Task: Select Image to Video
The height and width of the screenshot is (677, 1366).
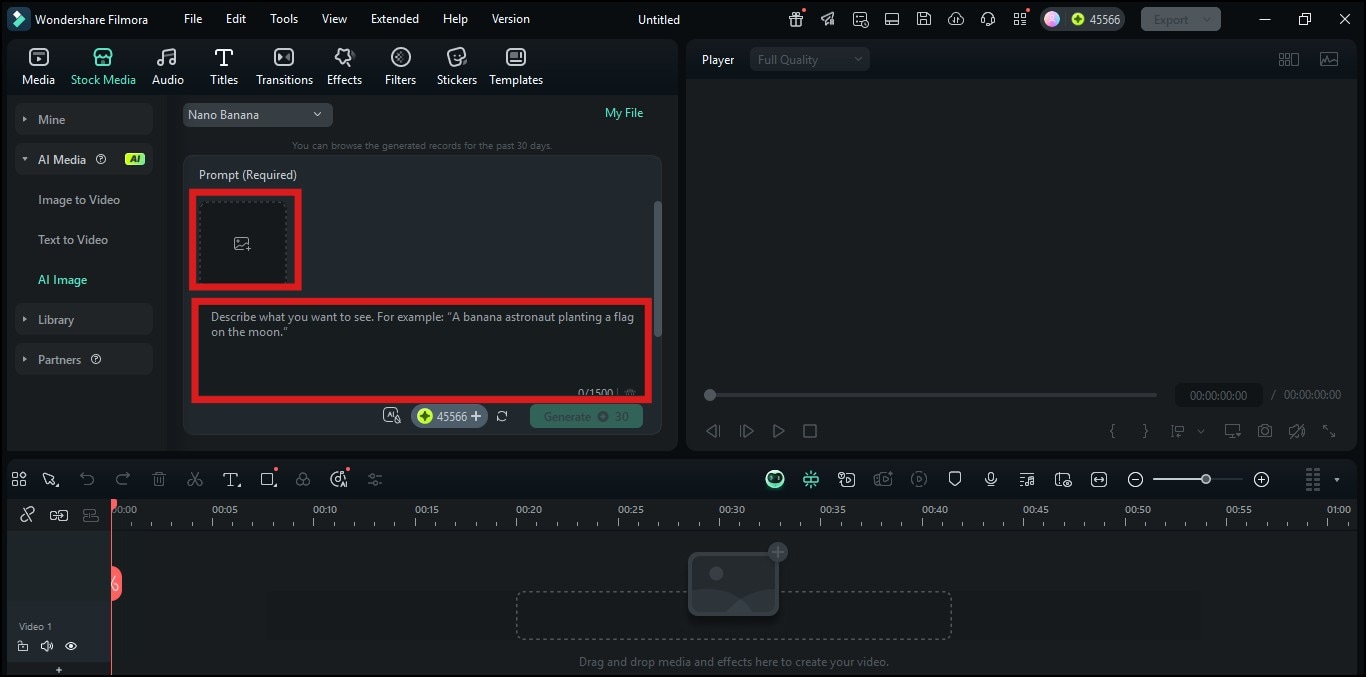Action: point(79,200)
